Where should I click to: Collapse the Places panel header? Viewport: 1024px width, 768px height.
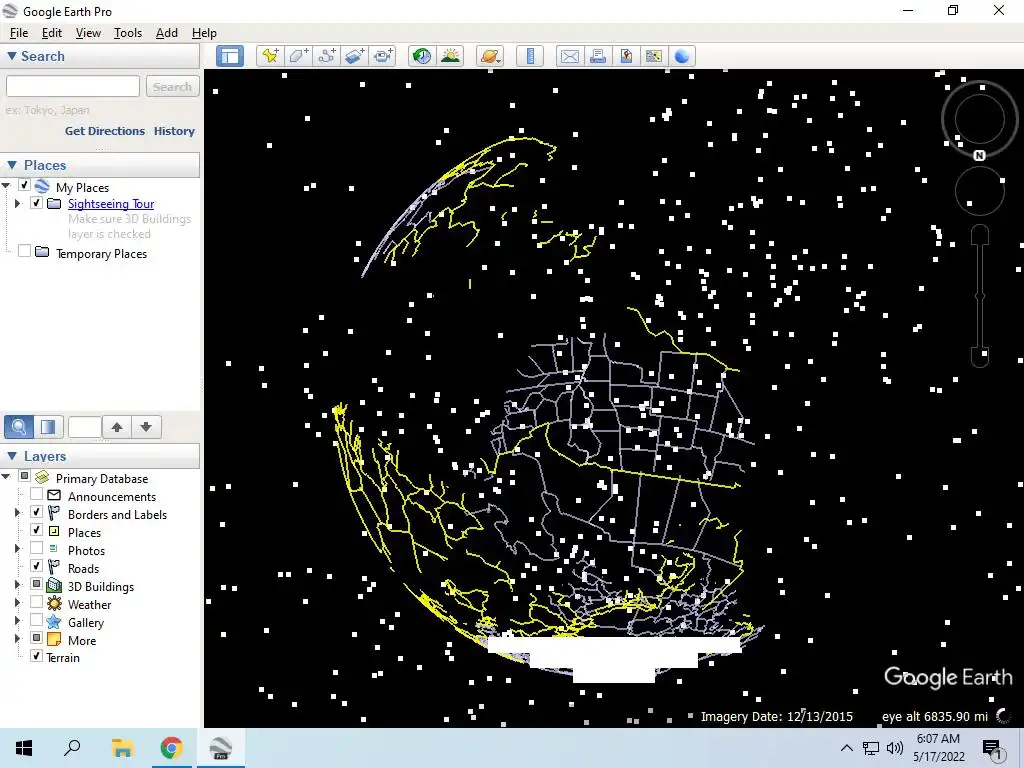click(x=100, y=165)
